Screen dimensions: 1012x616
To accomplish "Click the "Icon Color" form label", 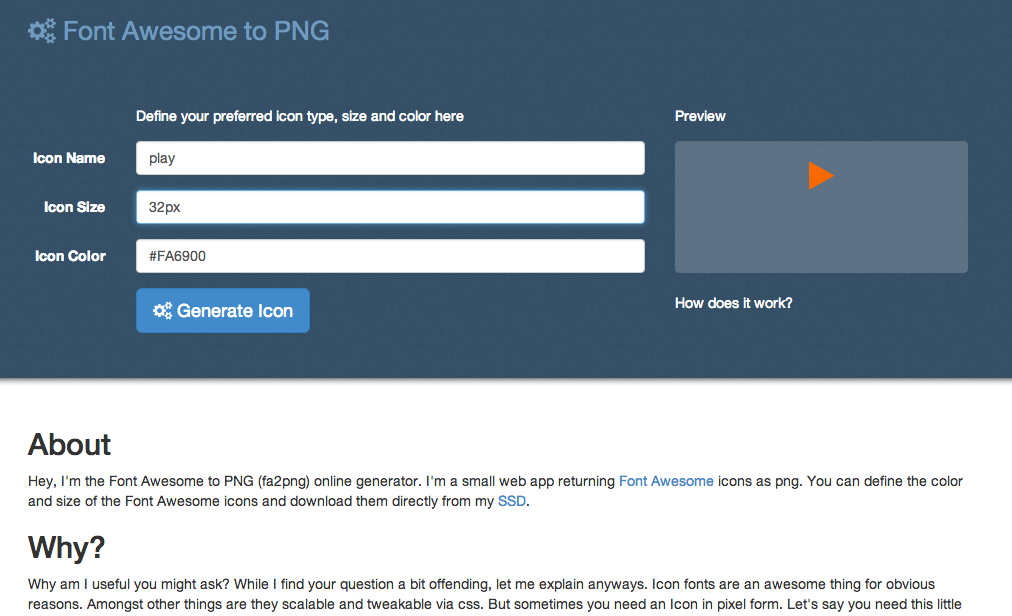I will pyautogui.click(x=70, y=256).
